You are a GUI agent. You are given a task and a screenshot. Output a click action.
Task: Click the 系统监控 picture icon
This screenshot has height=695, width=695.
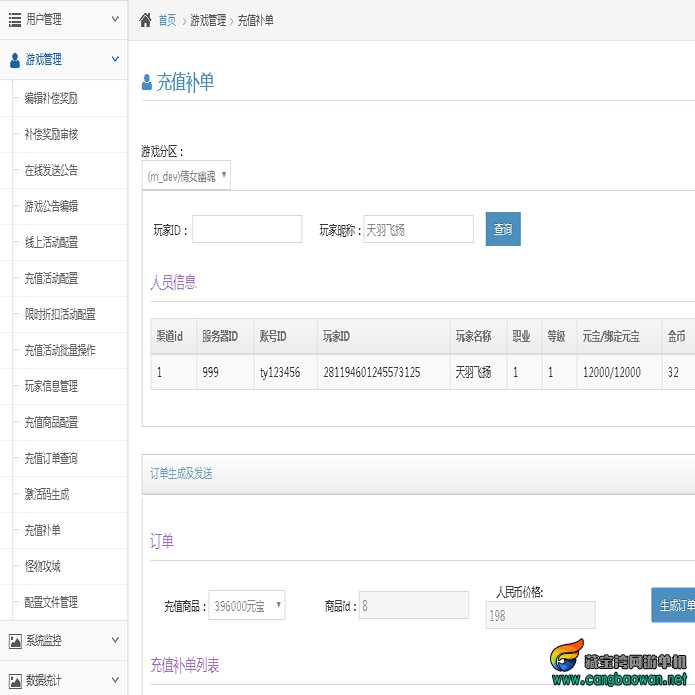(15, 640)
